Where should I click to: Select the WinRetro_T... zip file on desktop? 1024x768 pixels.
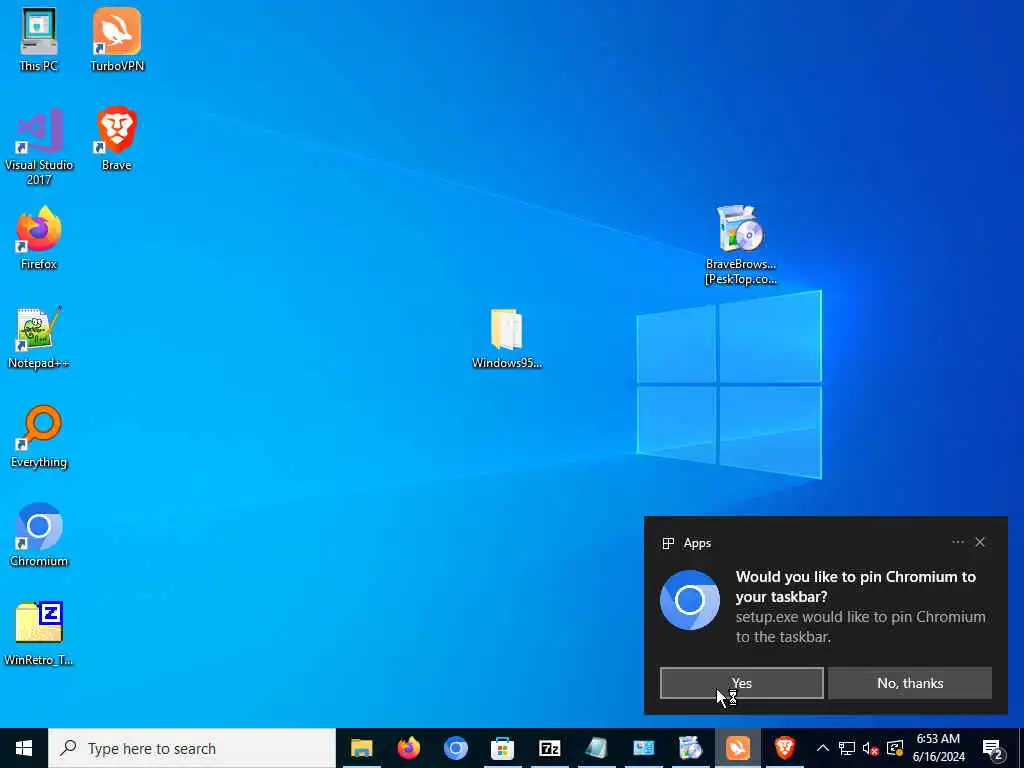(x=39, y=634)
